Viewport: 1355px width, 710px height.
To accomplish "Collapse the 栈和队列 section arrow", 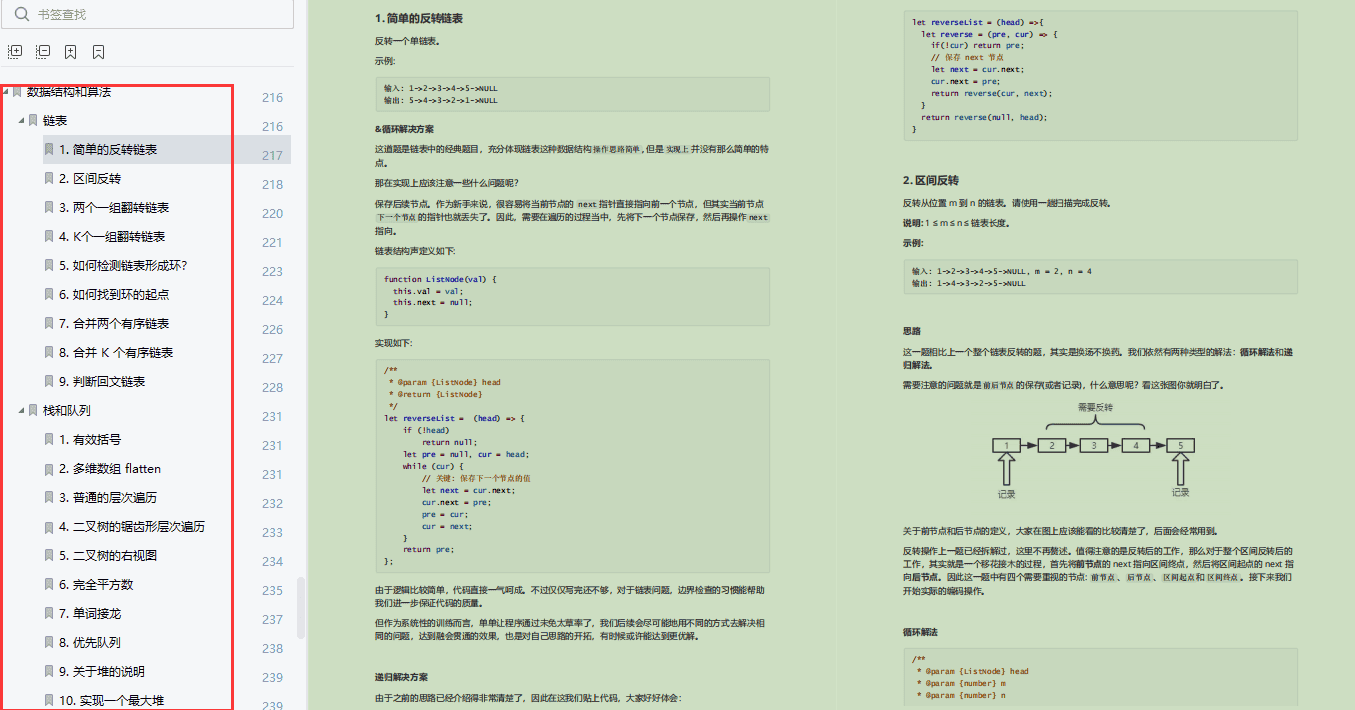I will [x=20, y=410].
